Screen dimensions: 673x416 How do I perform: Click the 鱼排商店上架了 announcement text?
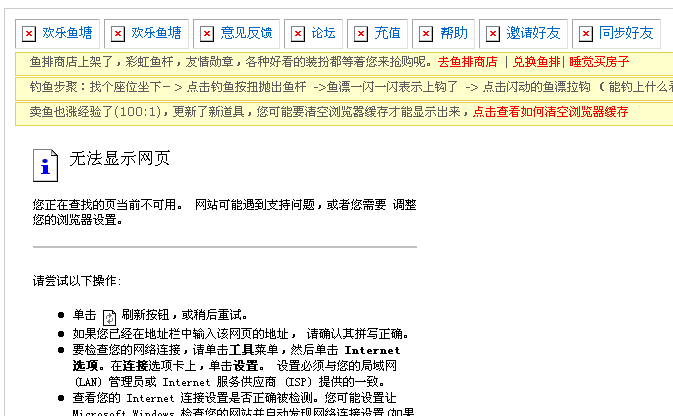[231, 62]
